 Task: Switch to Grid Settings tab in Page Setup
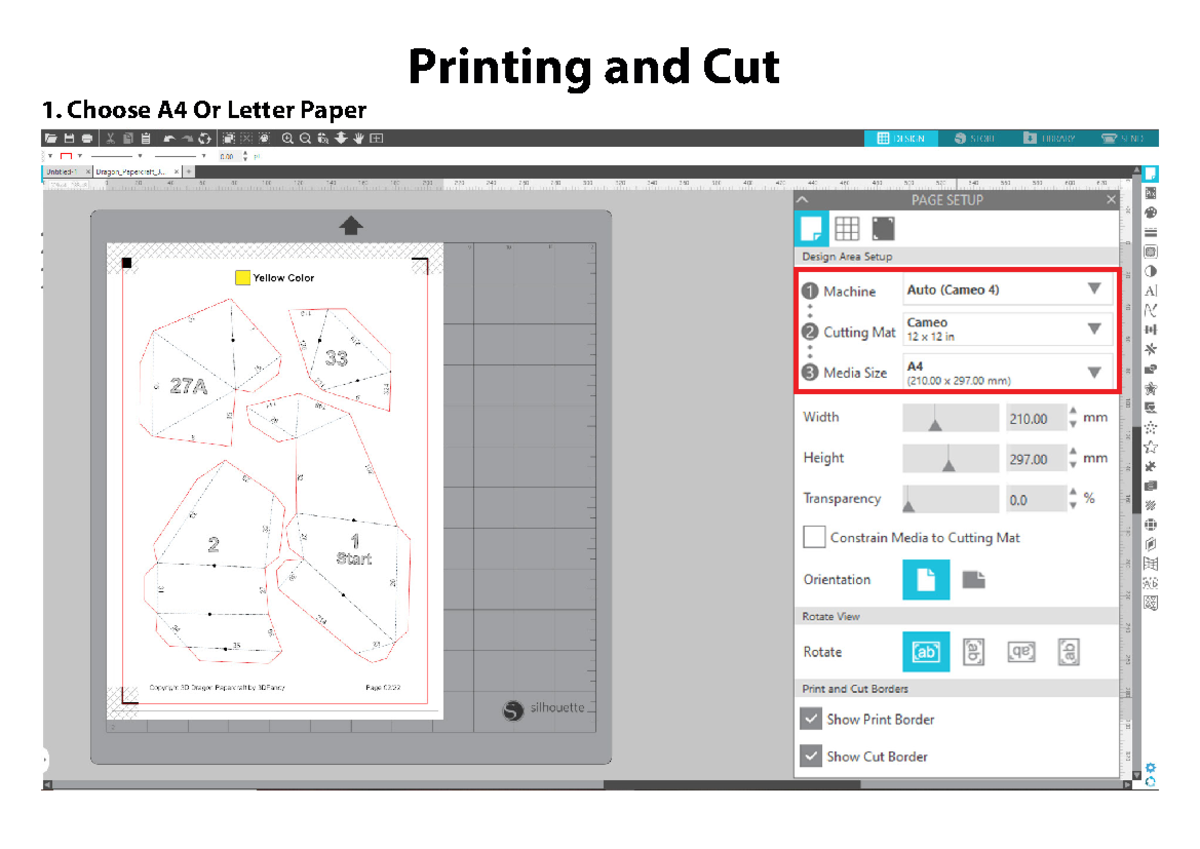pyautogui.click(x=847, y=229)
